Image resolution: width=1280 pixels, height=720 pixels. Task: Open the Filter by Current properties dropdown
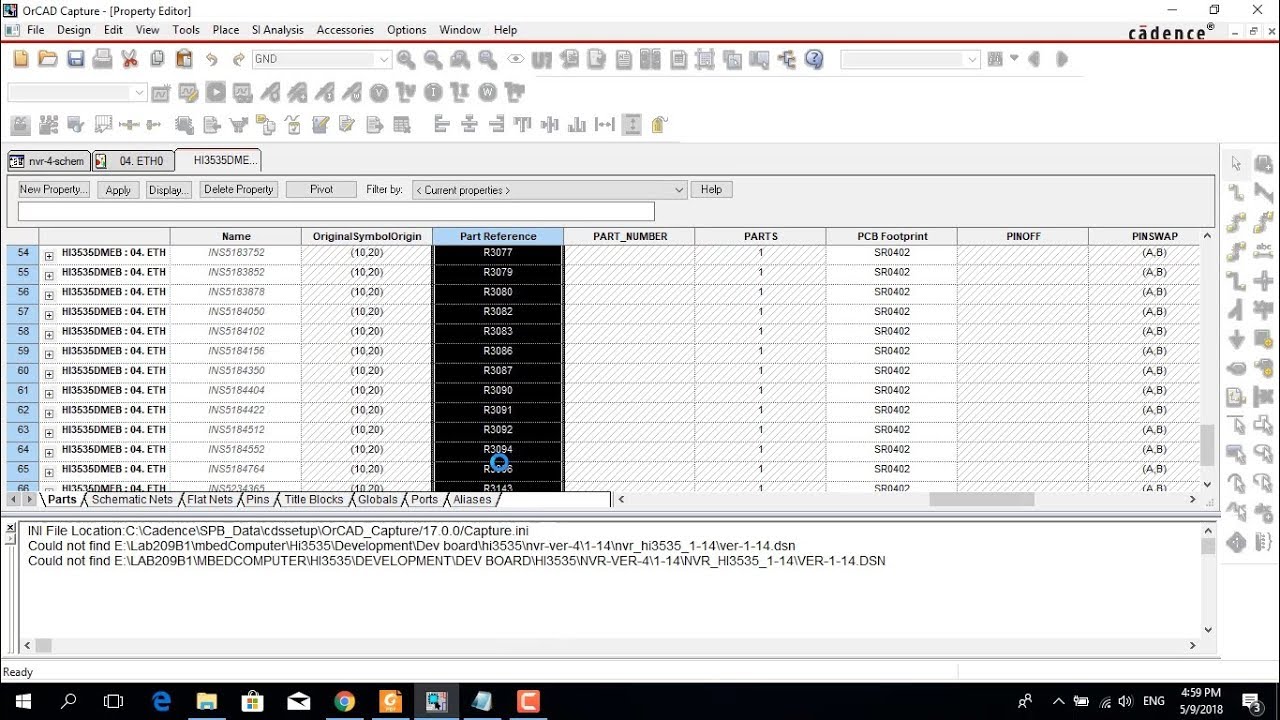[679, 190]
